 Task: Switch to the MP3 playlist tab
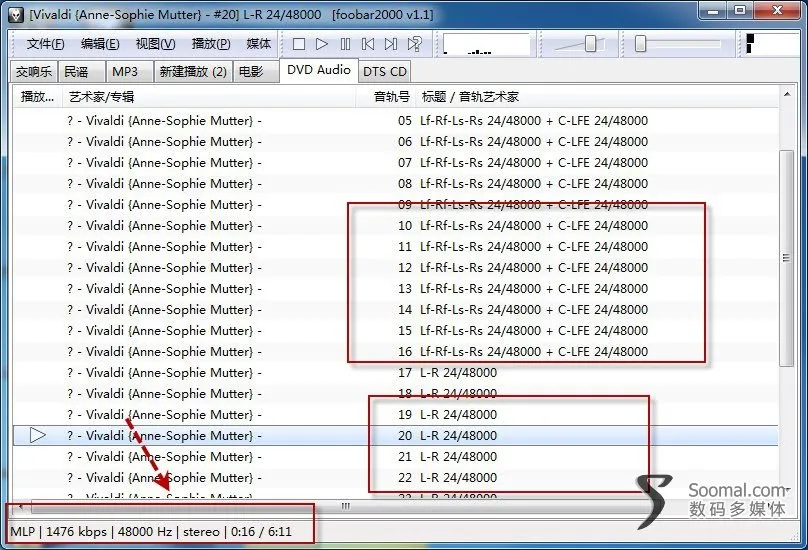(130, 72)
